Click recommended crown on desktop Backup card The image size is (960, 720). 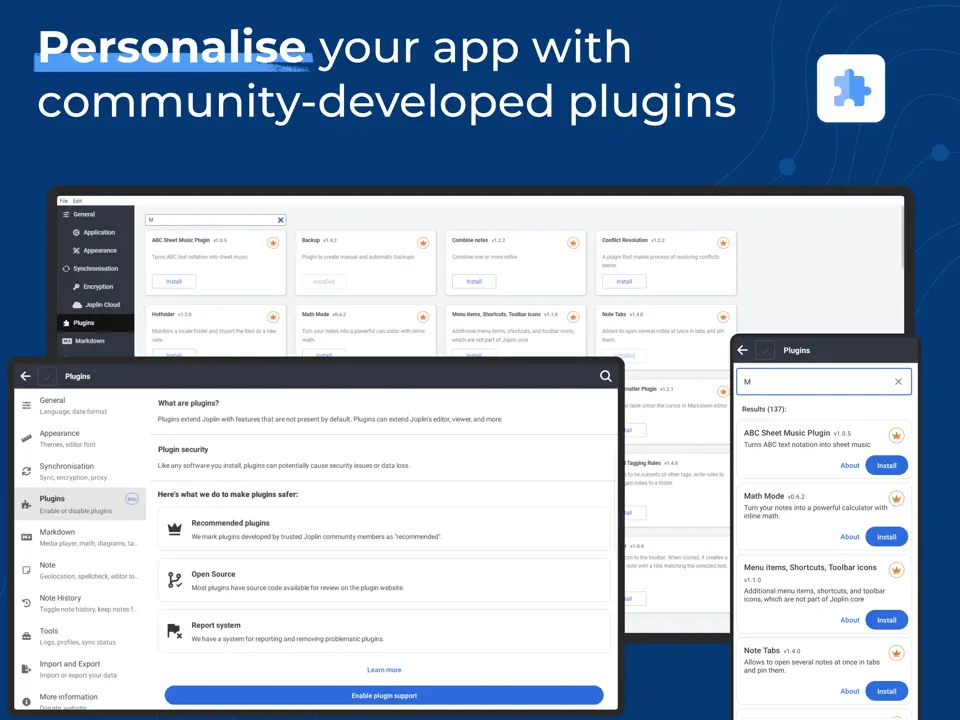(423, 242)
